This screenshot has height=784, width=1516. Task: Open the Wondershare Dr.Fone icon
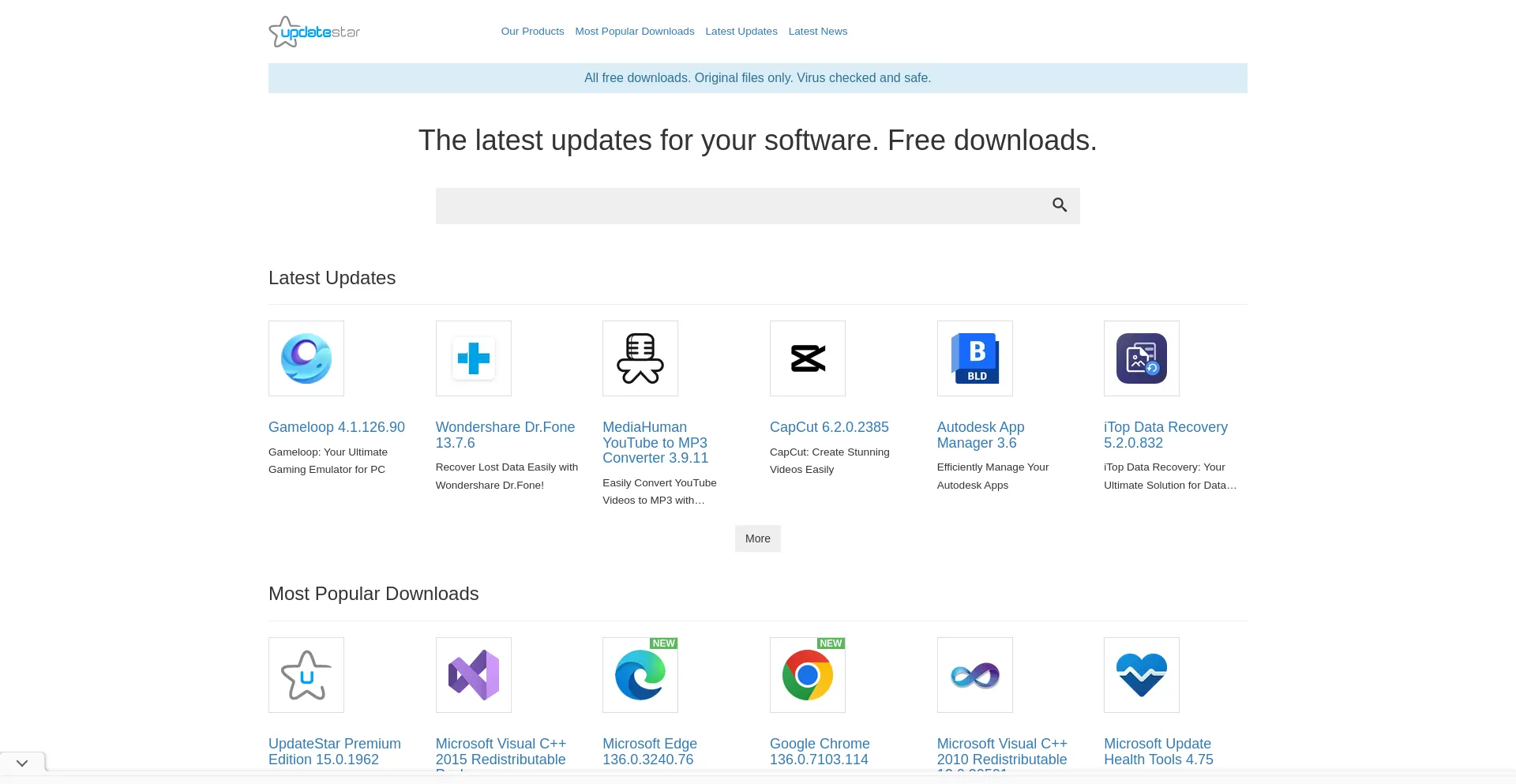click(474, 358)
